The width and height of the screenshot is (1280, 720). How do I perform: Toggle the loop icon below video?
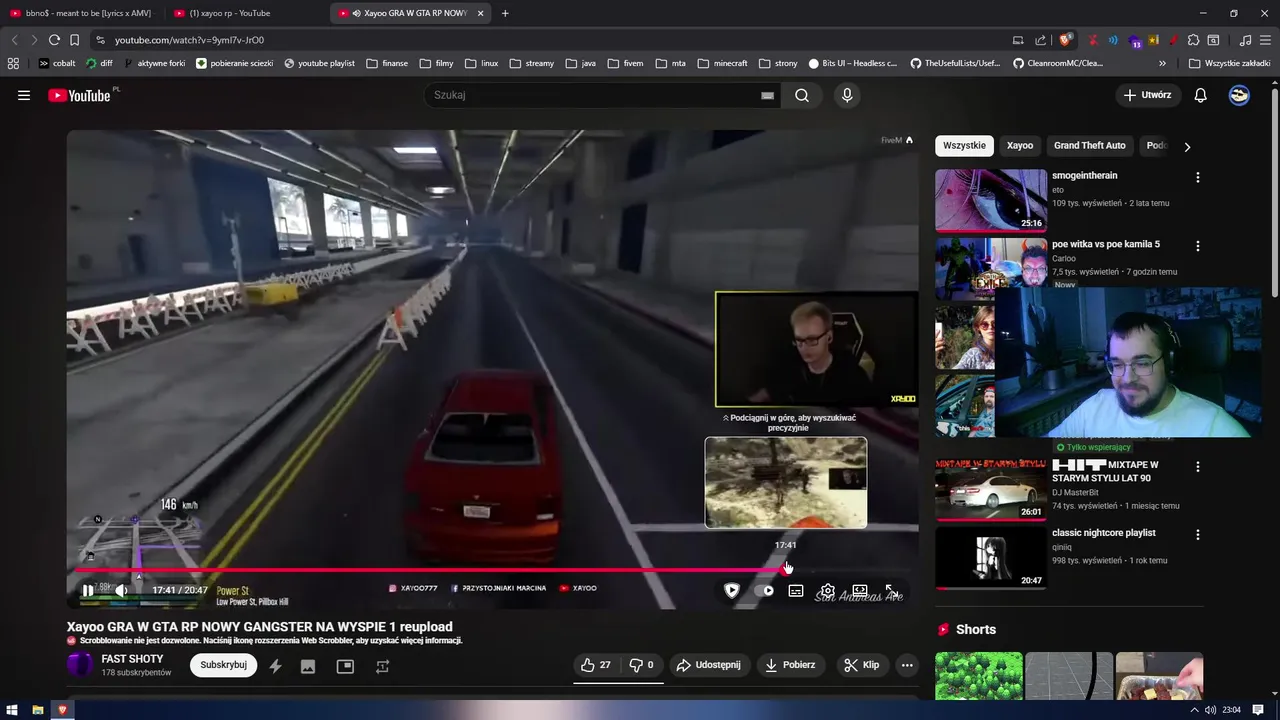coord(382,666)
